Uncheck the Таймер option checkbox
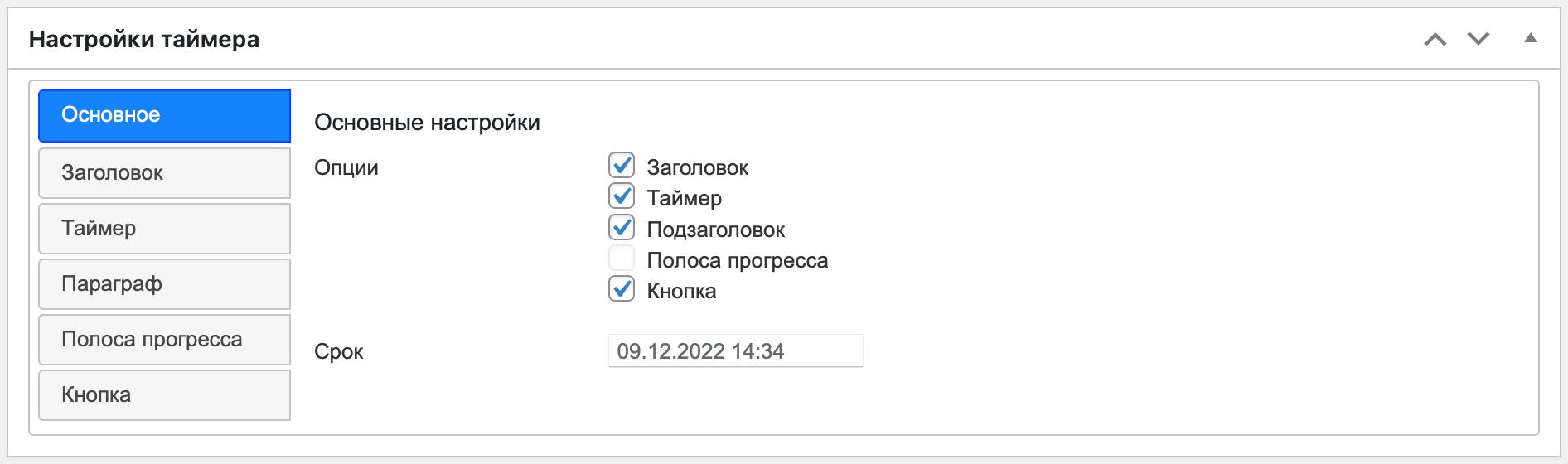The height and width of the screenshot is (464, 1568). [622, 196]
